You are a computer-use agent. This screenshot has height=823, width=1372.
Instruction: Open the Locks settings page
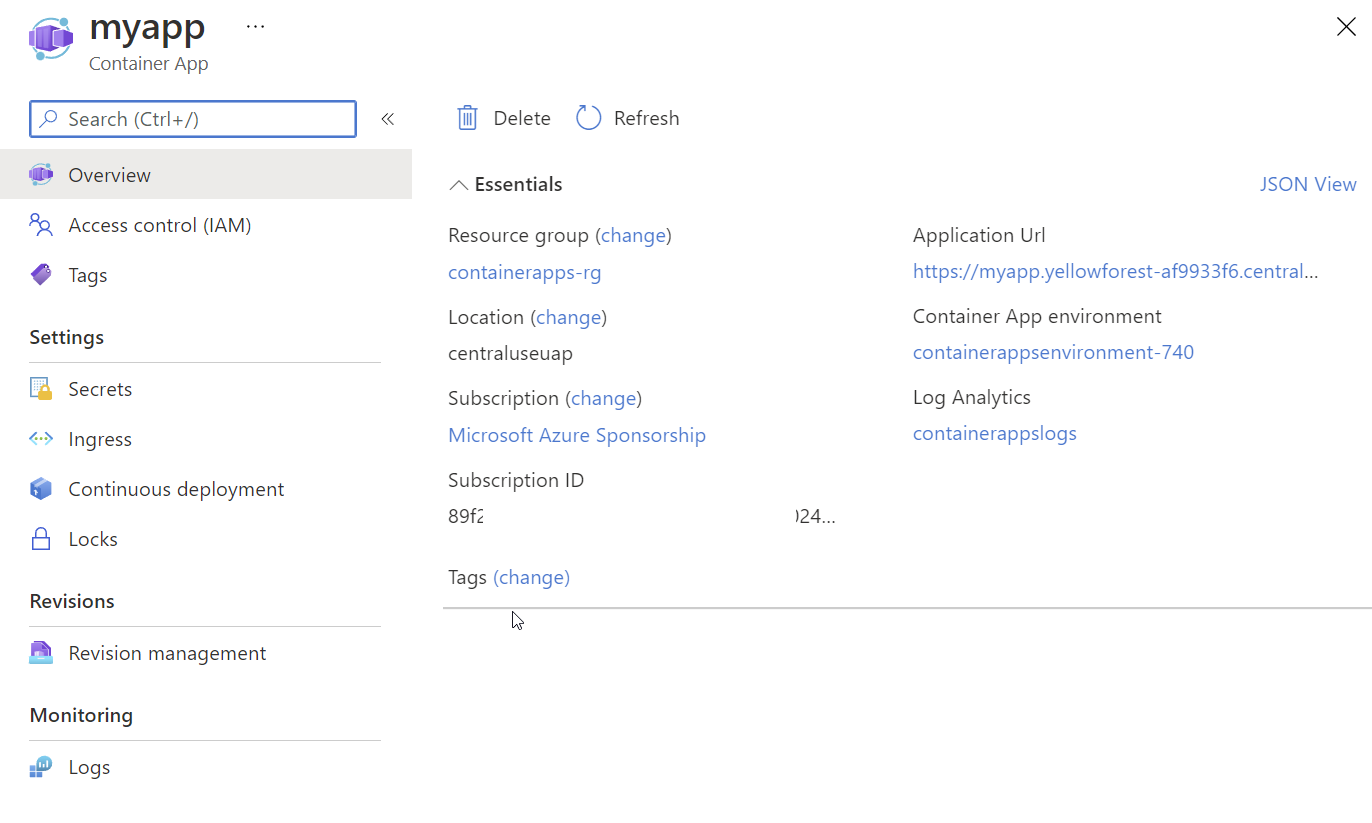93,539
